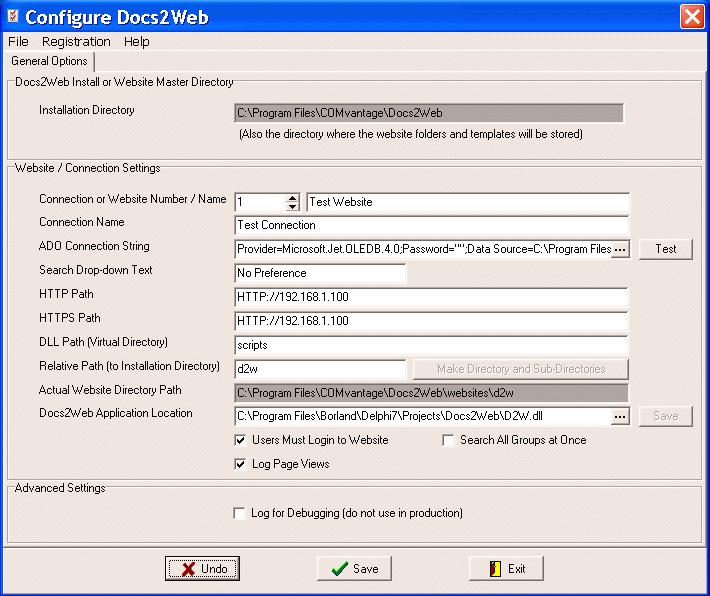710x596 pixels.
Task: Click the Actual Website Directory Path field
Action: pos(432,393)
